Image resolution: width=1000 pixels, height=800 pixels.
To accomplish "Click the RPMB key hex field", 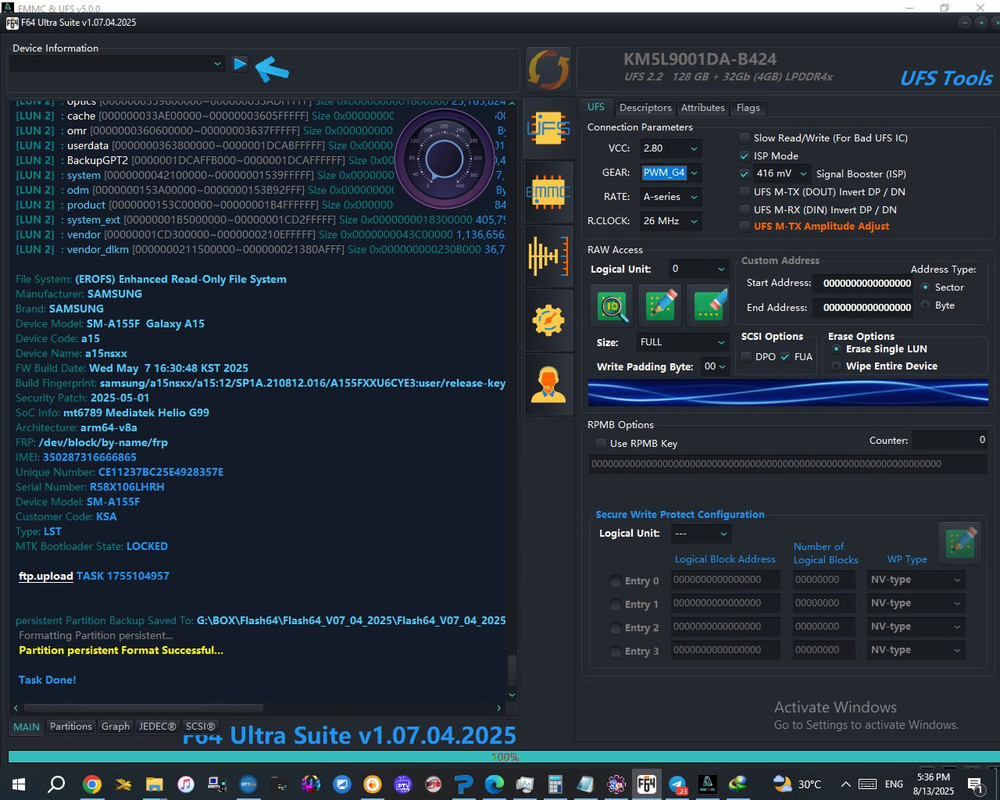I will point(788,464).
